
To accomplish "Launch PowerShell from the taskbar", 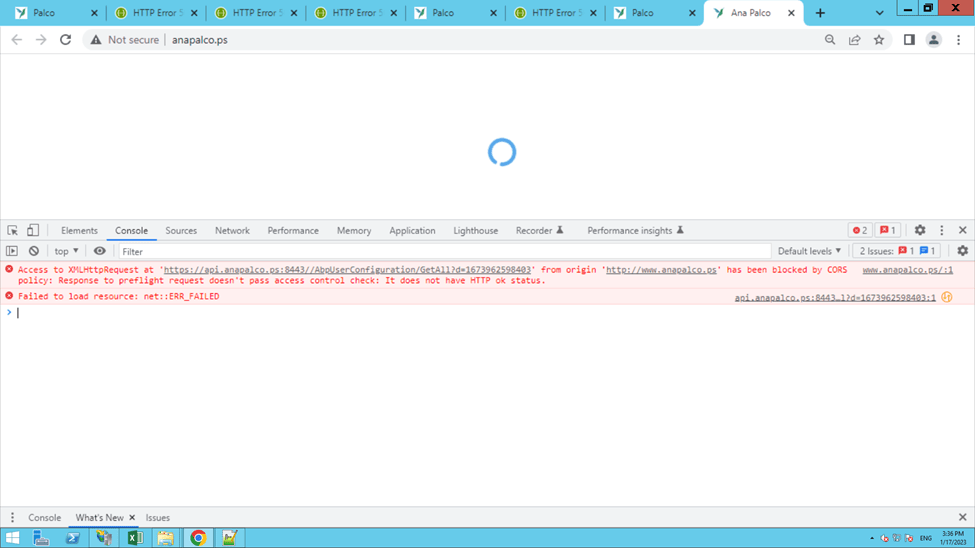I will (x=73, y=538).
